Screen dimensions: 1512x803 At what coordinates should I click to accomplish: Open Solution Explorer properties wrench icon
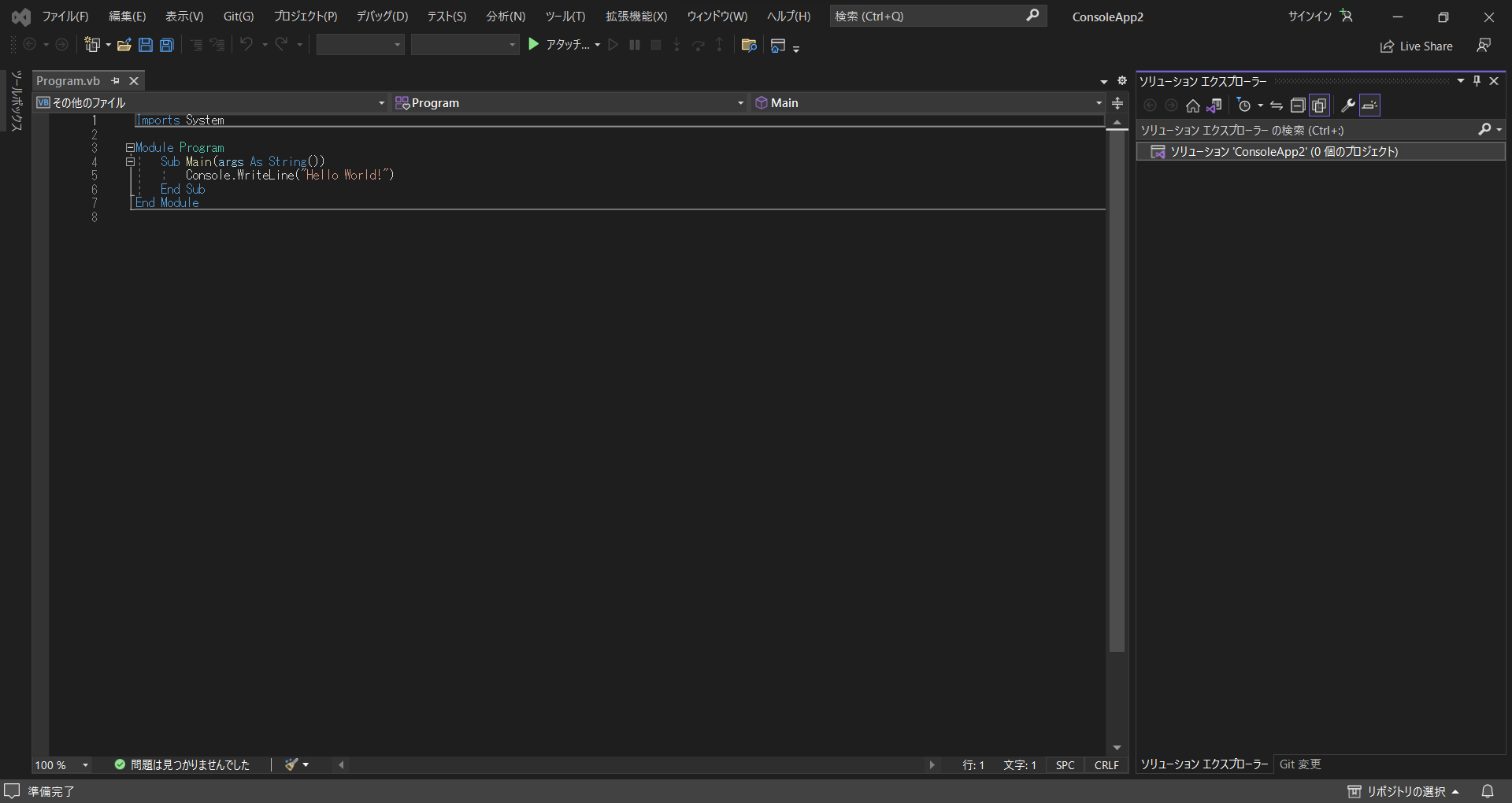(x=1349, y=105)
